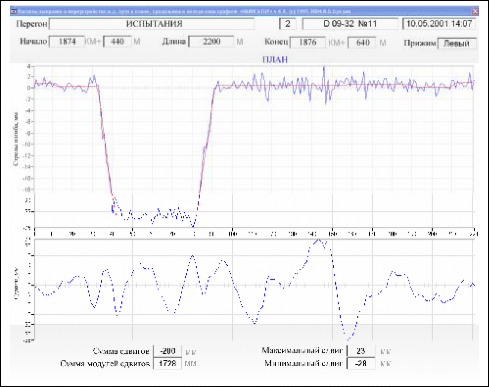Screen dimensions: 489x387
Task: Click the application icon in the title bar
Action: [13, 11]
